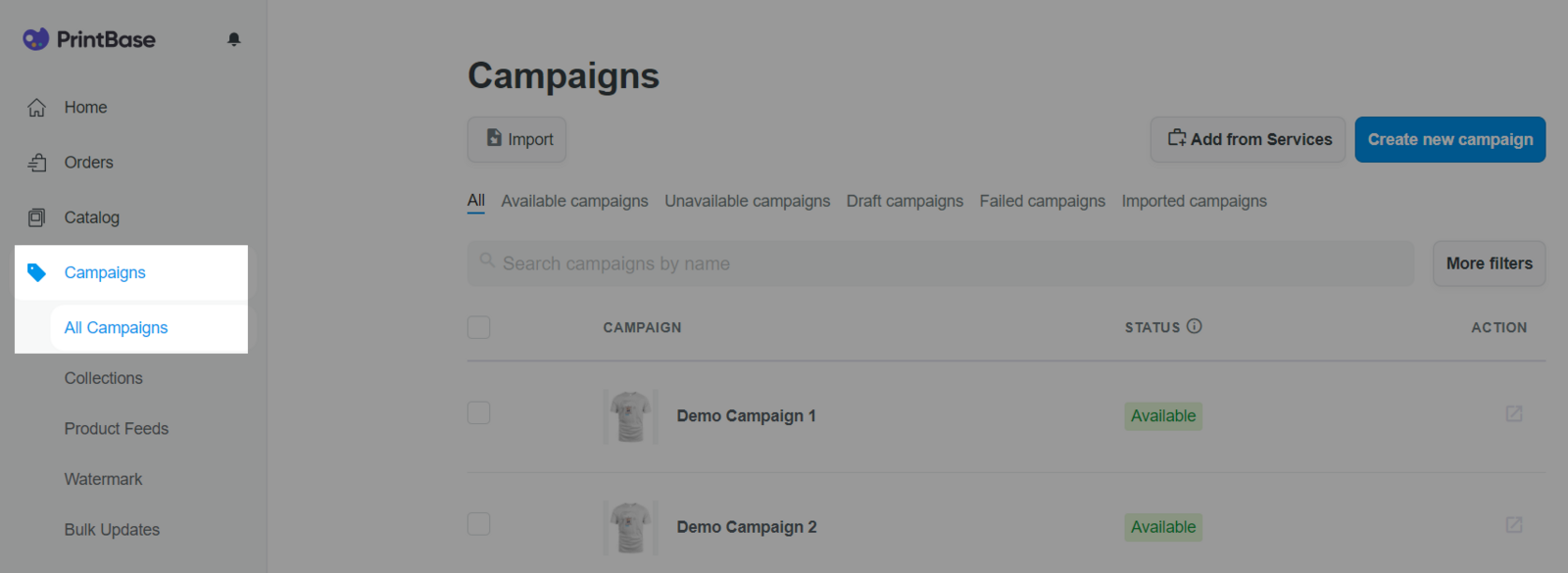Image resolution: width=1568 pixels, height=573 pixels.
Task: Switch to the Failed campaigns tab
Action: tap(1042, 201)
